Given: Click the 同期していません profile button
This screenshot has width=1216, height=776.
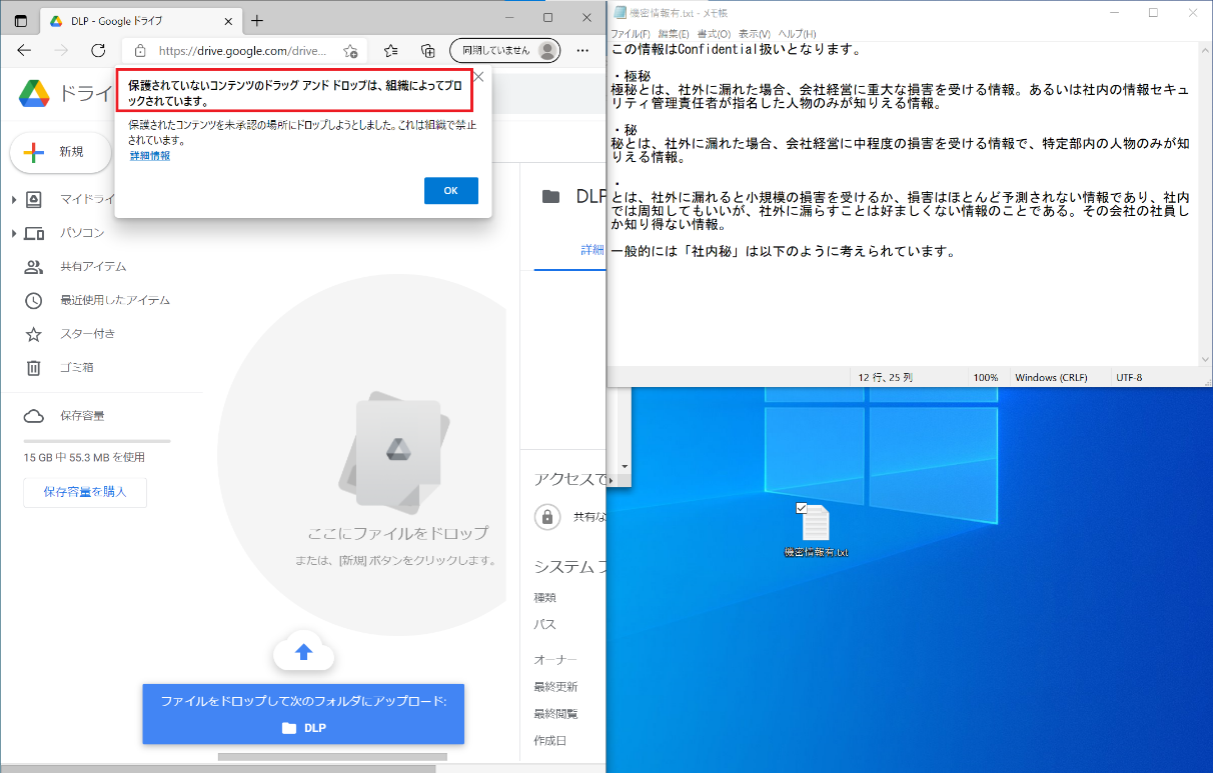Looking at the screenshot, I should point(505,50).
